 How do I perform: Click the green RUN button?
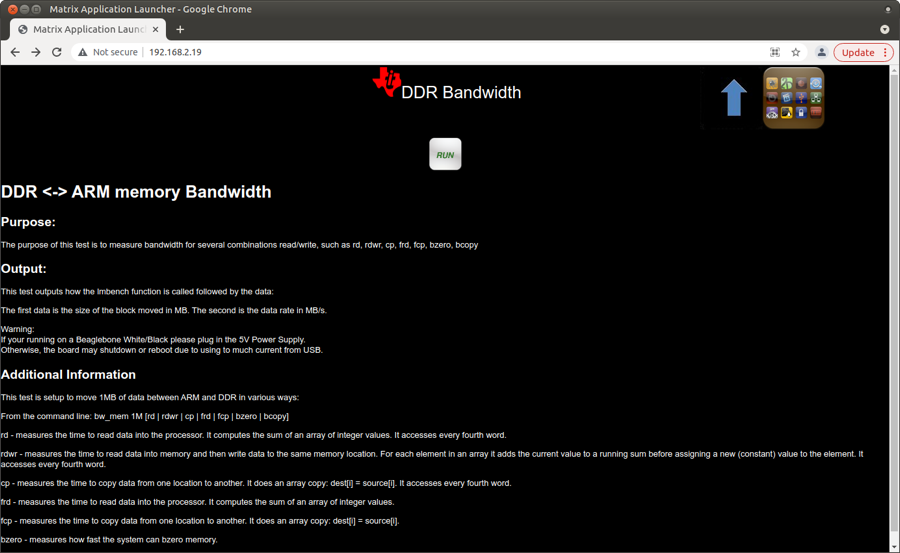[445, 154]
